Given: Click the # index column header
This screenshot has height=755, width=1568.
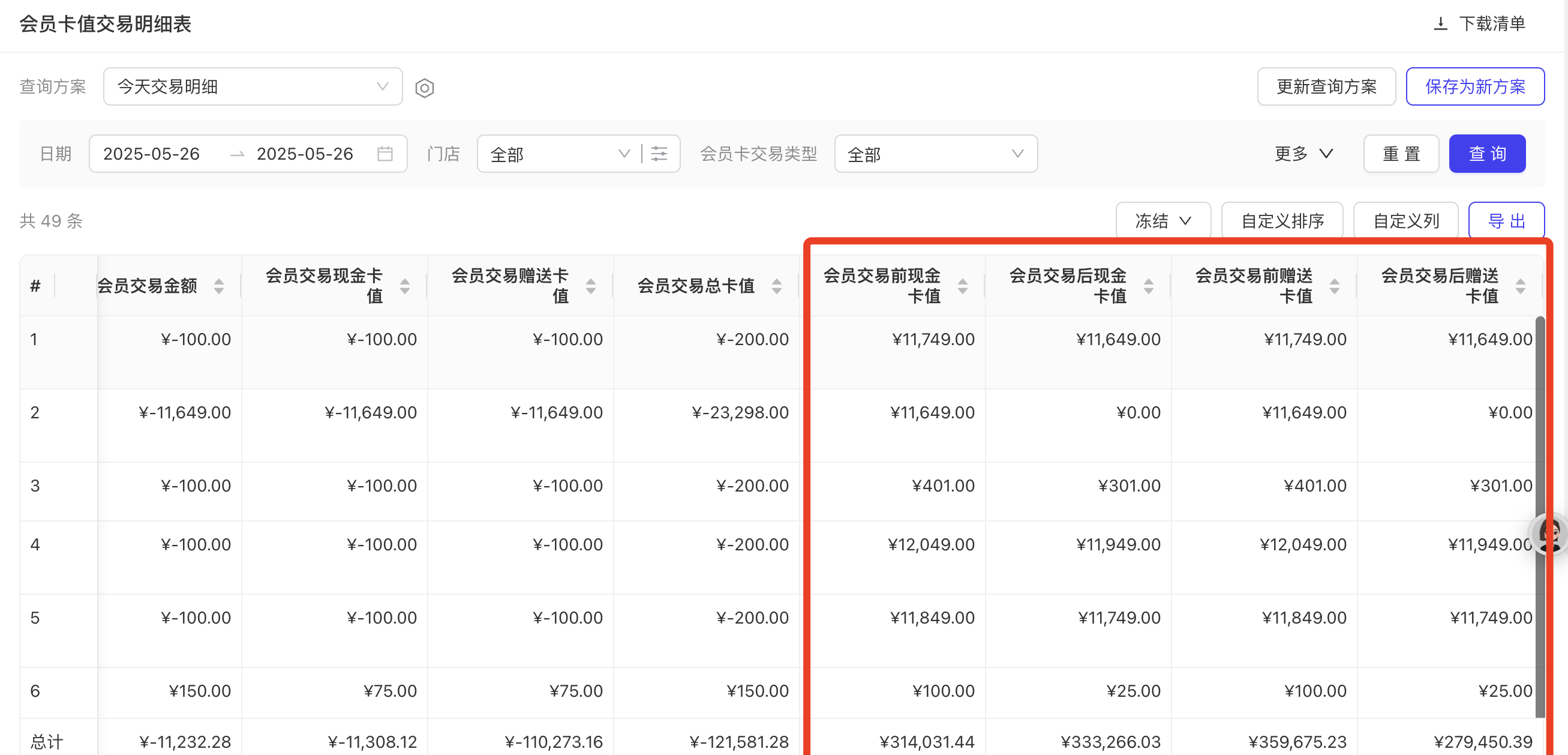Looking at the screenshot, I should tap(35, 286).
